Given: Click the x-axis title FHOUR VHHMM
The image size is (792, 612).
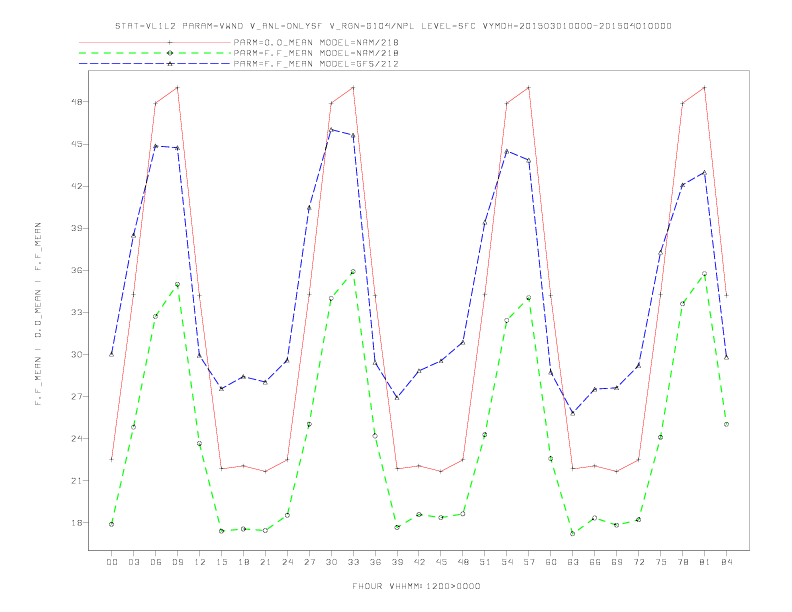Looking at the screenshot, I should [x=416, y=586].
